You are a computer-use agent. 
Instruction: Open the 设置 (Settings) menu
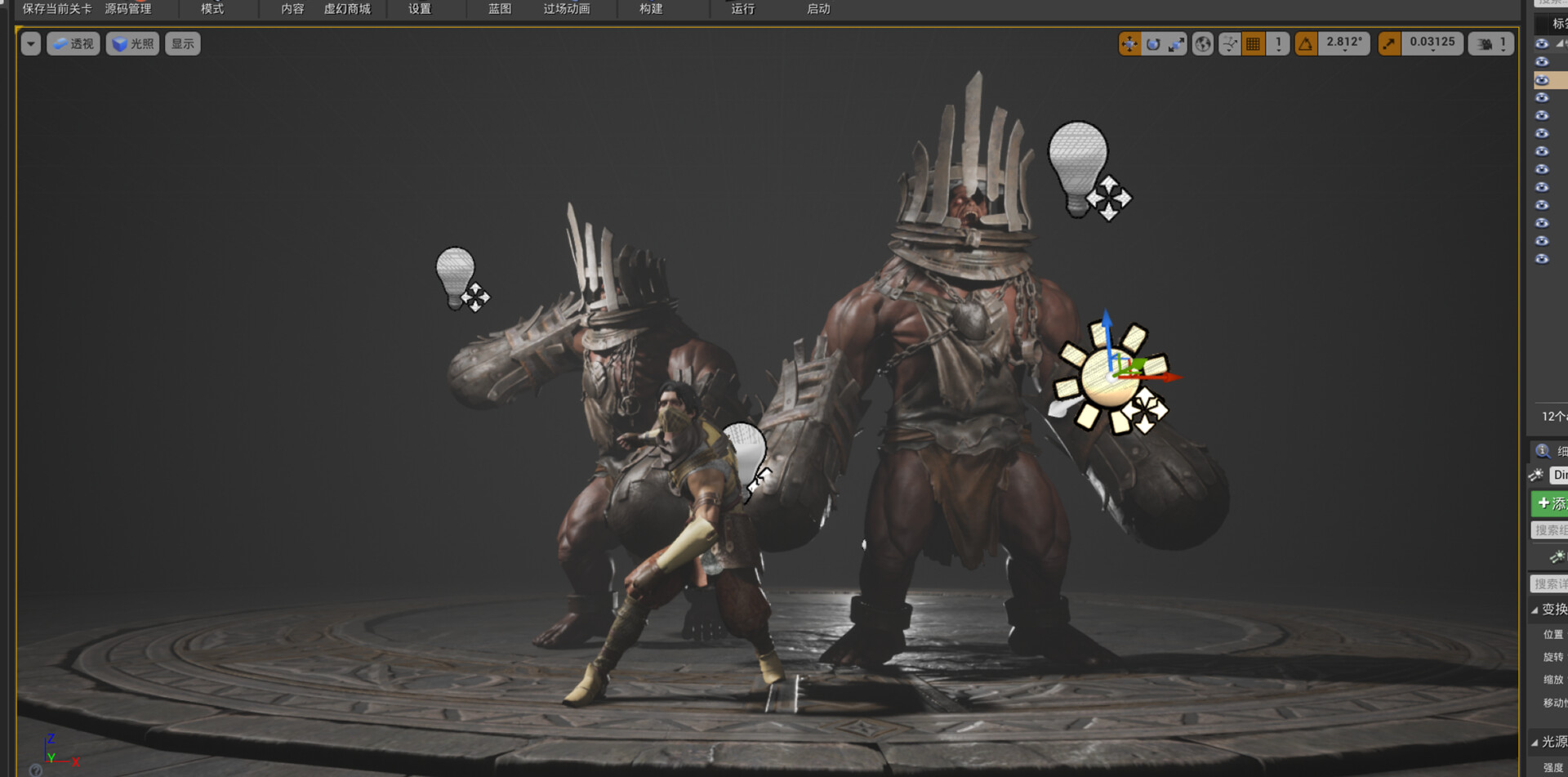click(x=418, y=9)
